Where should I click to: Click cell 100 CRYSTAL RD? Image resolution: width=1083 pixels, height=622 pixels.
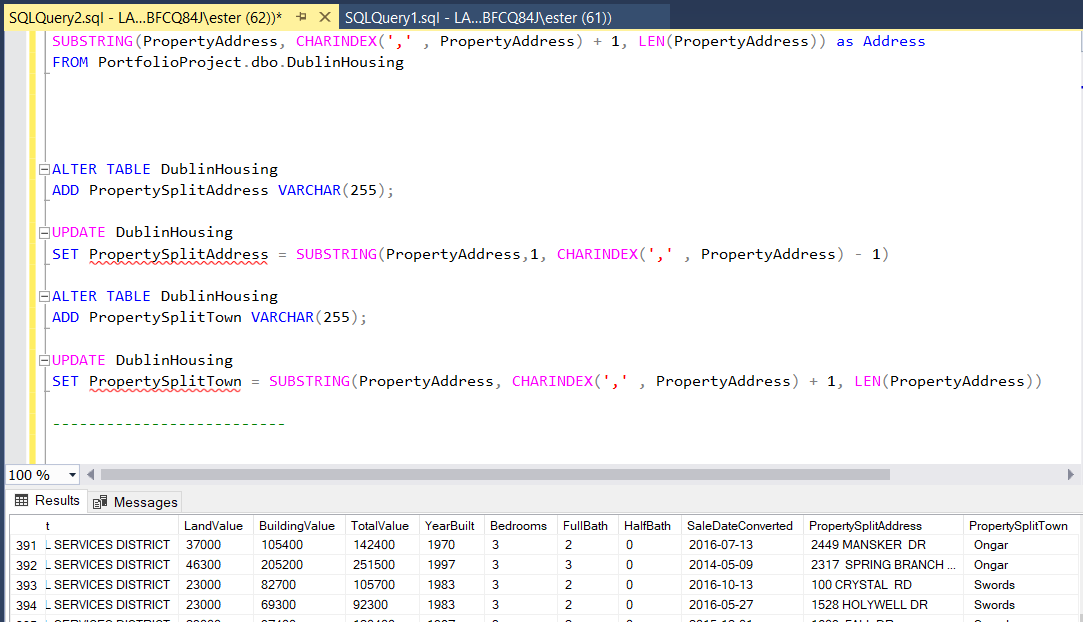[883, 585]
